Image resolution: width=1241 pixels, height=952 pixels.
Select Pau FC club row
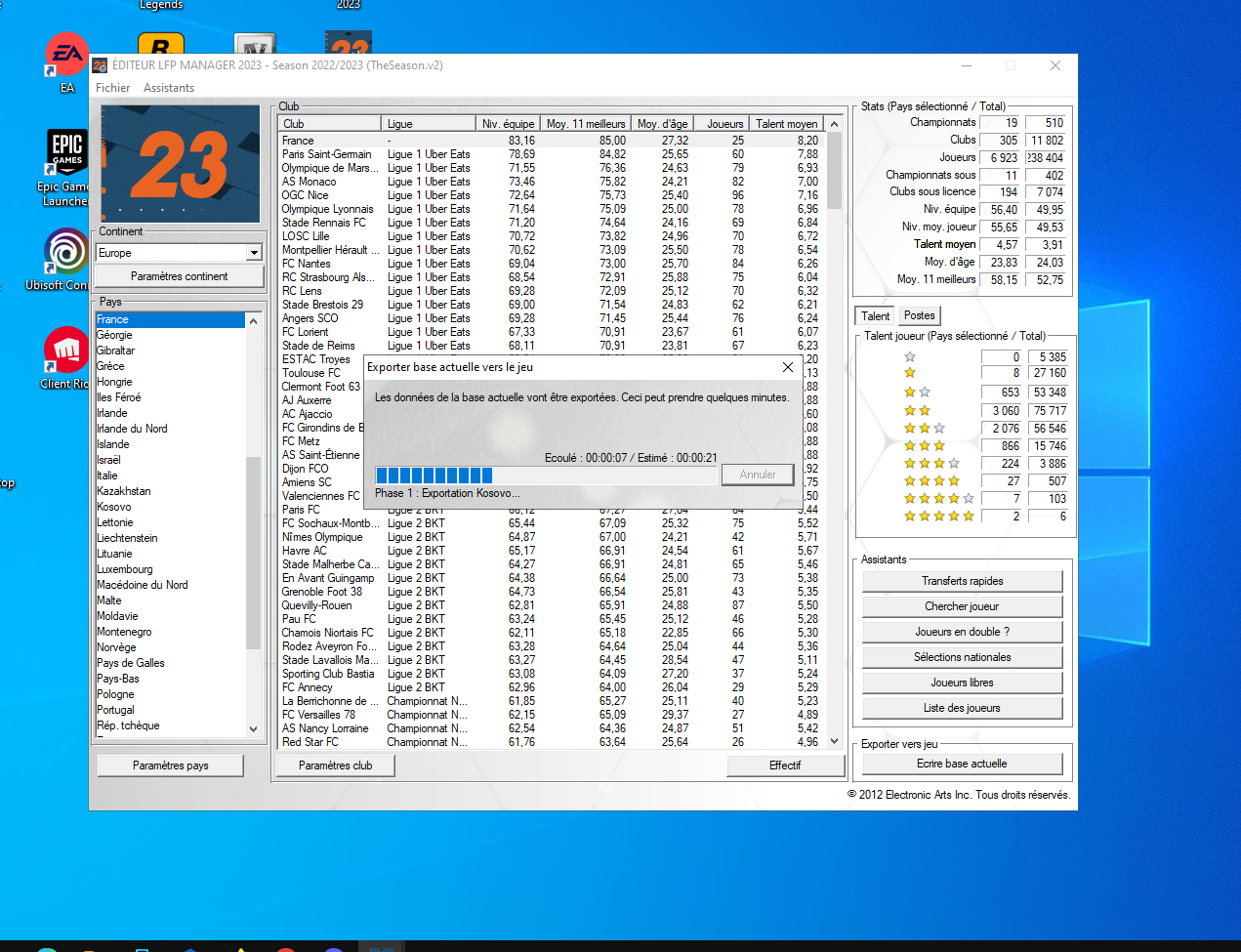tap(552, 619)
